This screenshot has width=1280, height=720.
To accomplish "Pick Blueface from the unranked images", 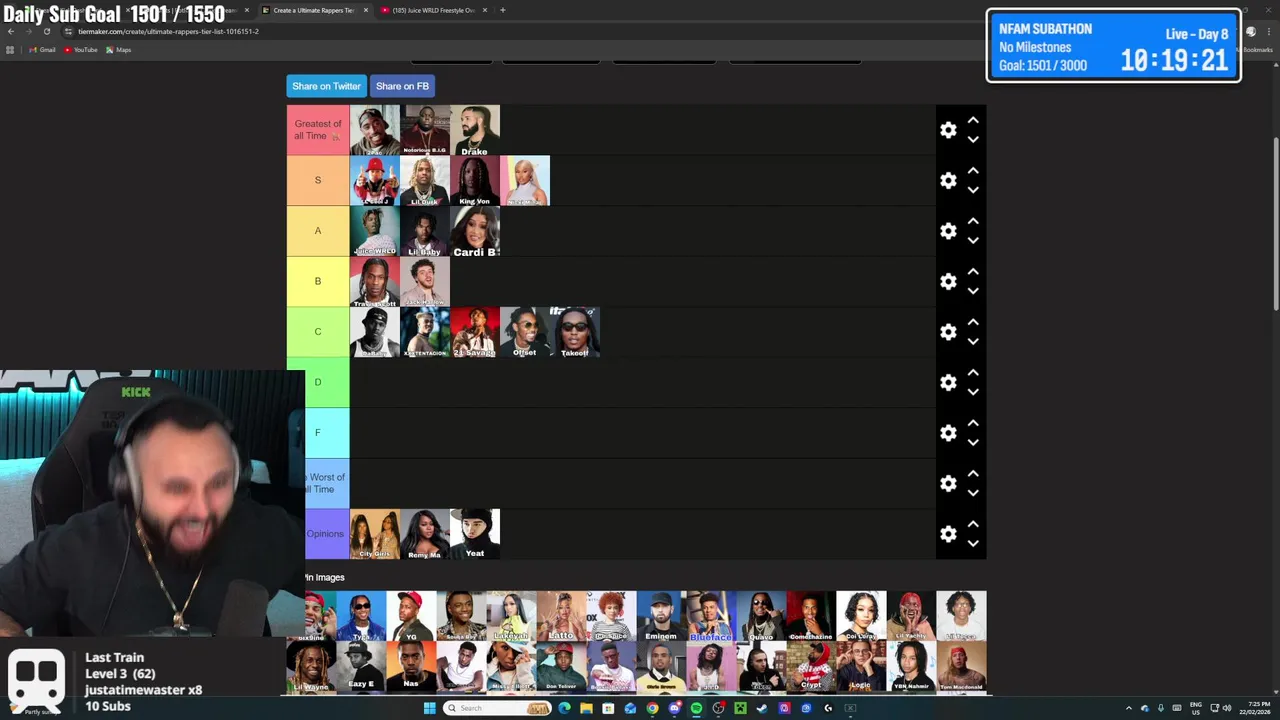I will [711, 616].
